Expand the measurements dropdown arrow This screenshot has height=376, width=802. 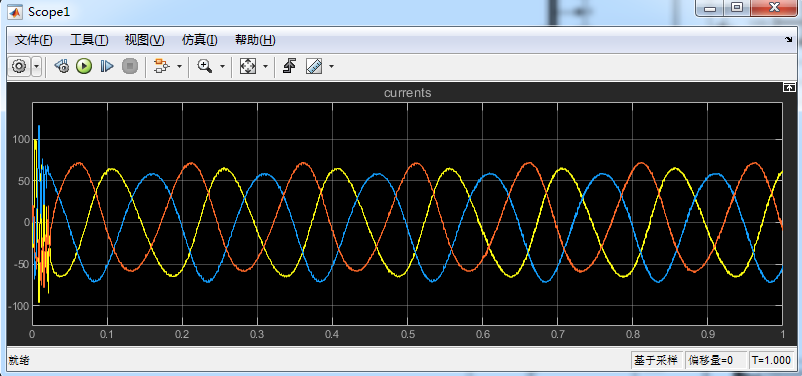(x=331, y=67)
